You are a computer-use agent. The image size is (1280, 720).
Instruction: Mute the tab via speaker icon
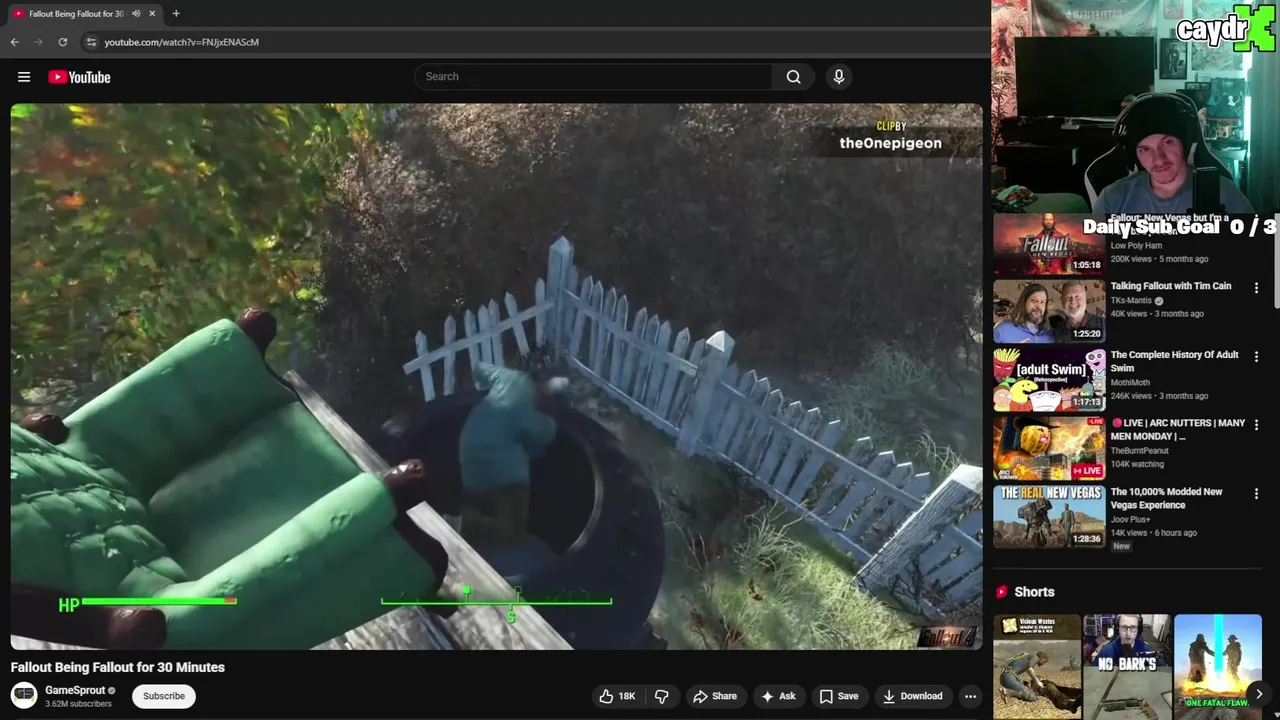pyautogui.click(x=135, y=14)
